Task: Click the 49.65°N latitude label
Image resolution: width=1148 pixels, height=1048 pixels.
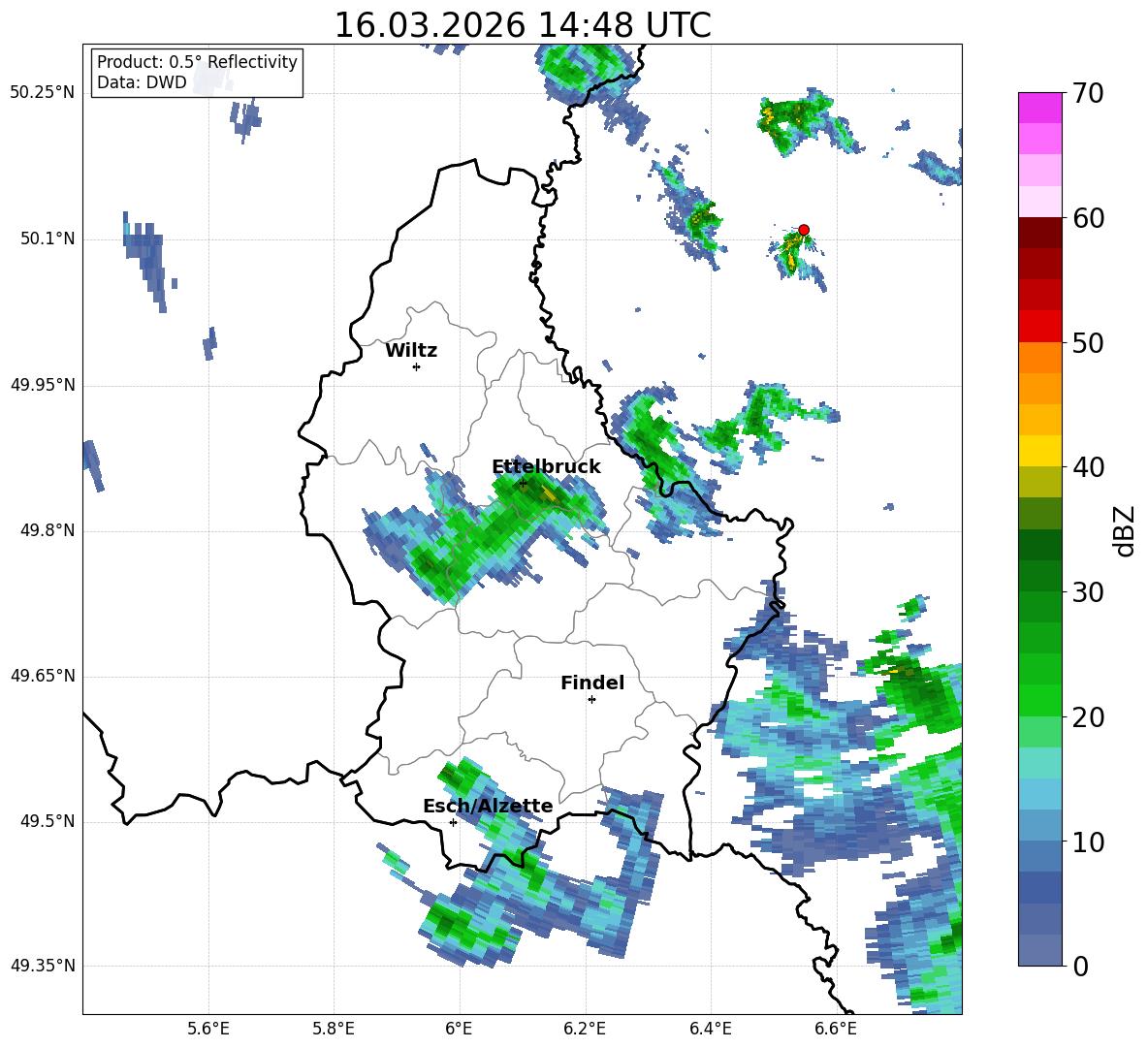Action: point(43,676)
